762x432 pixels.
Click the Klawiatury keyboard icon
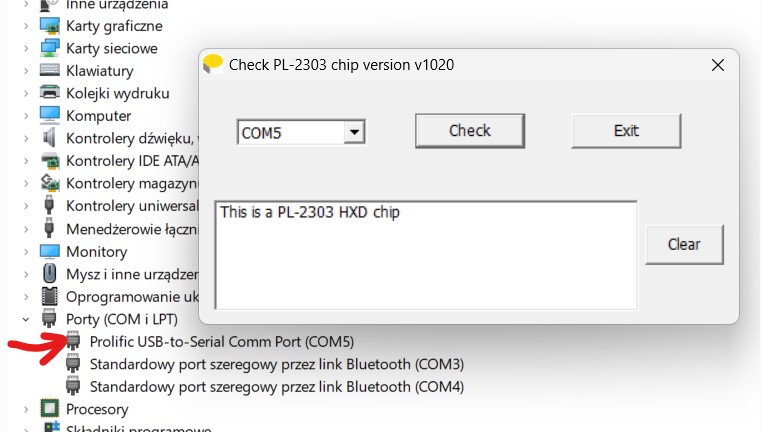tap(50, 70)
